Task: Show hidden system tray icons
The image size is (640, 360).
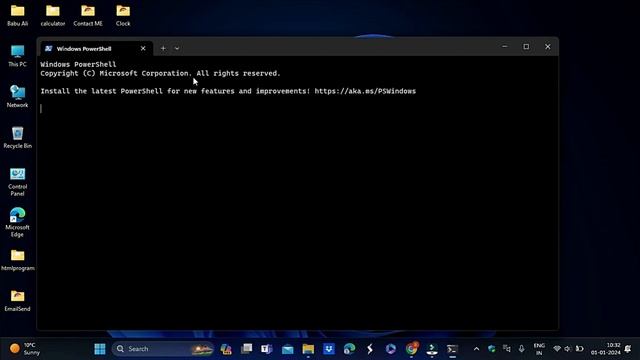Action: point(476,349)
